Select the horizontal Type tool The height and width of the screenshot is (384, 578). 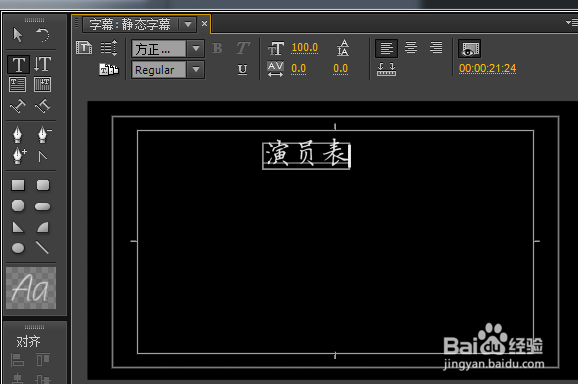(18, 64)
